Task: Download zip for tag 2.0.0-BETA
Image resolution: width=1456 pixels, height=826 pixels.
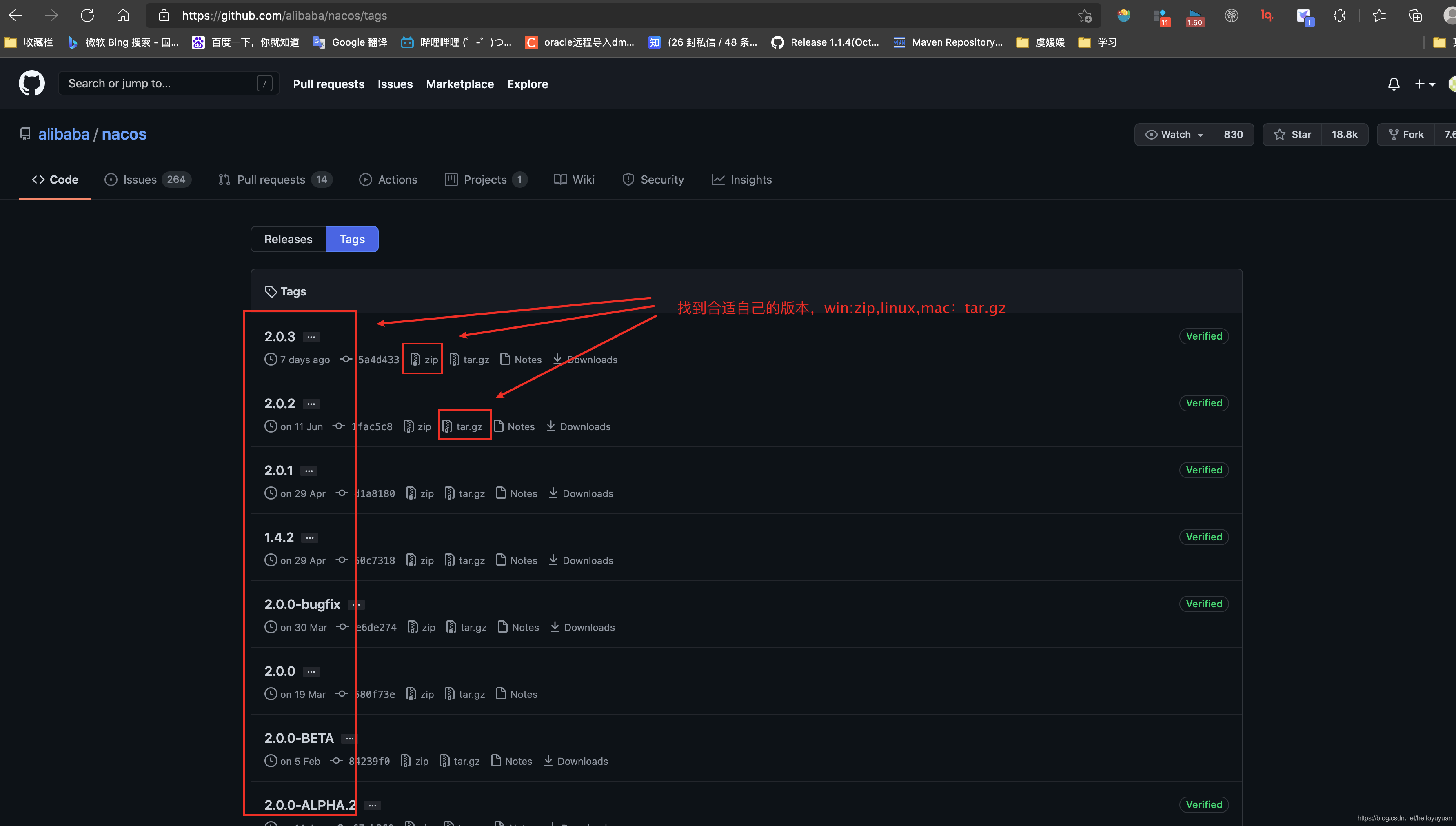Action: click(x=415, y=761)
